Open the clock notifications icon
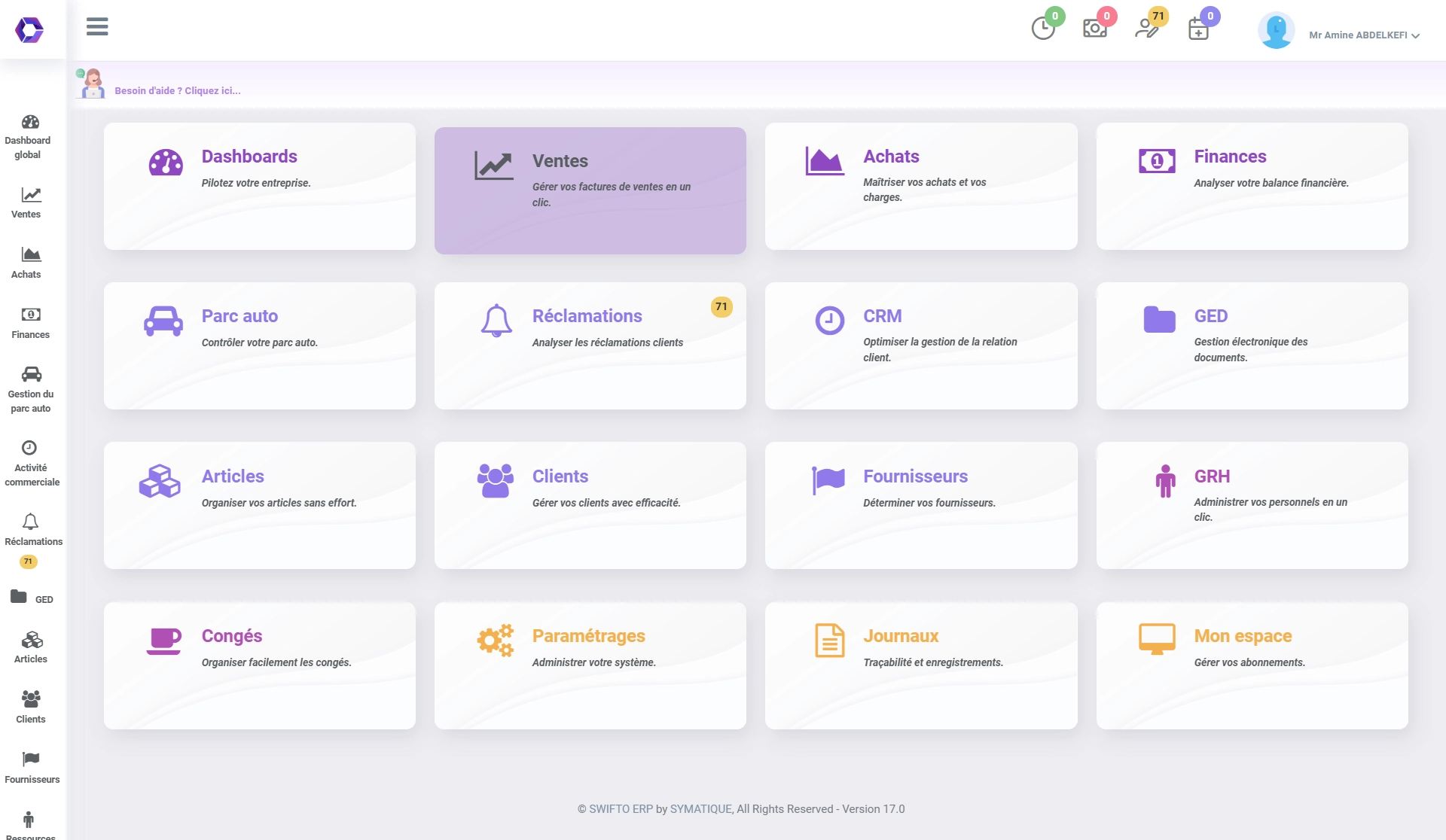Screen dimensions: 1446x840 click(1043, 29)
